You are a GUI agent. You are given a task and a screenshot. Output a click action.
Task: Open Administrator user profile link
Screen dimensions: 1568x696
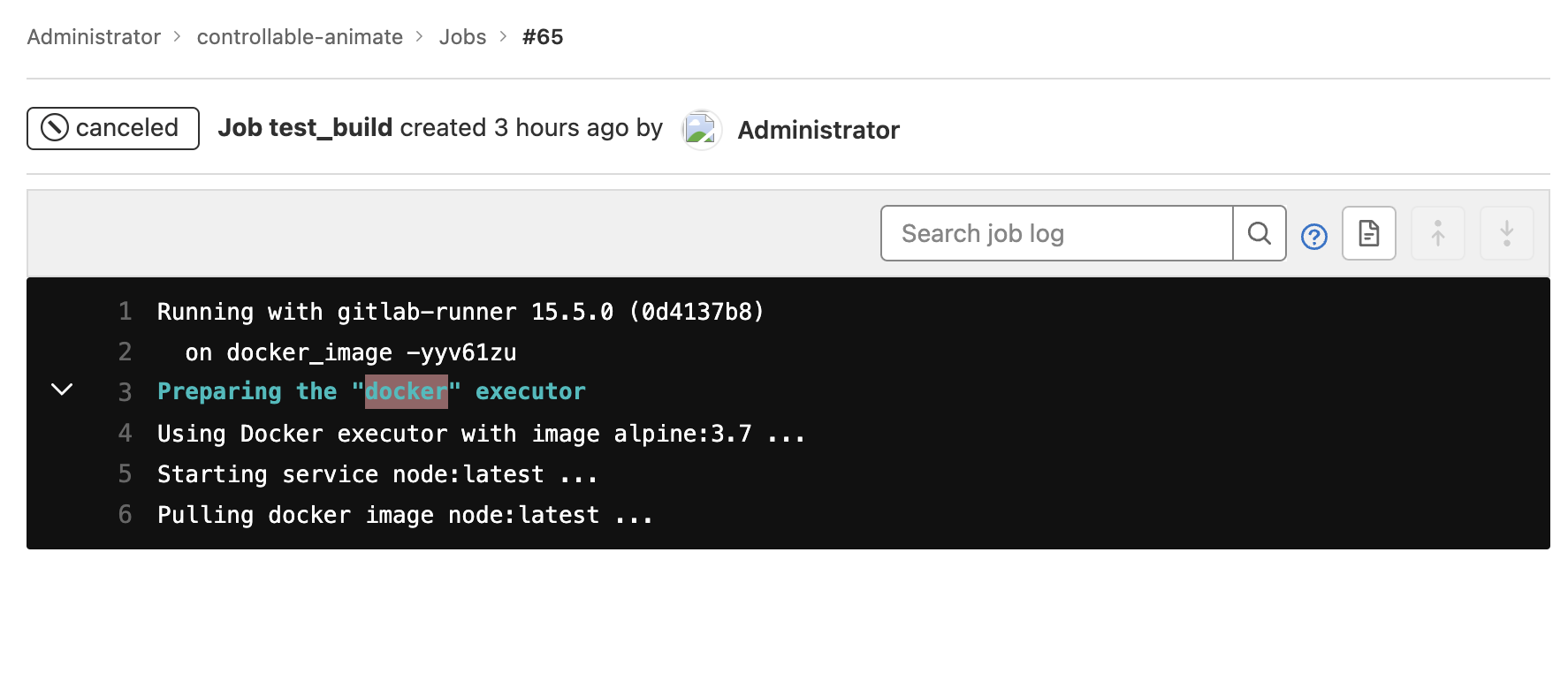point(818,130)
